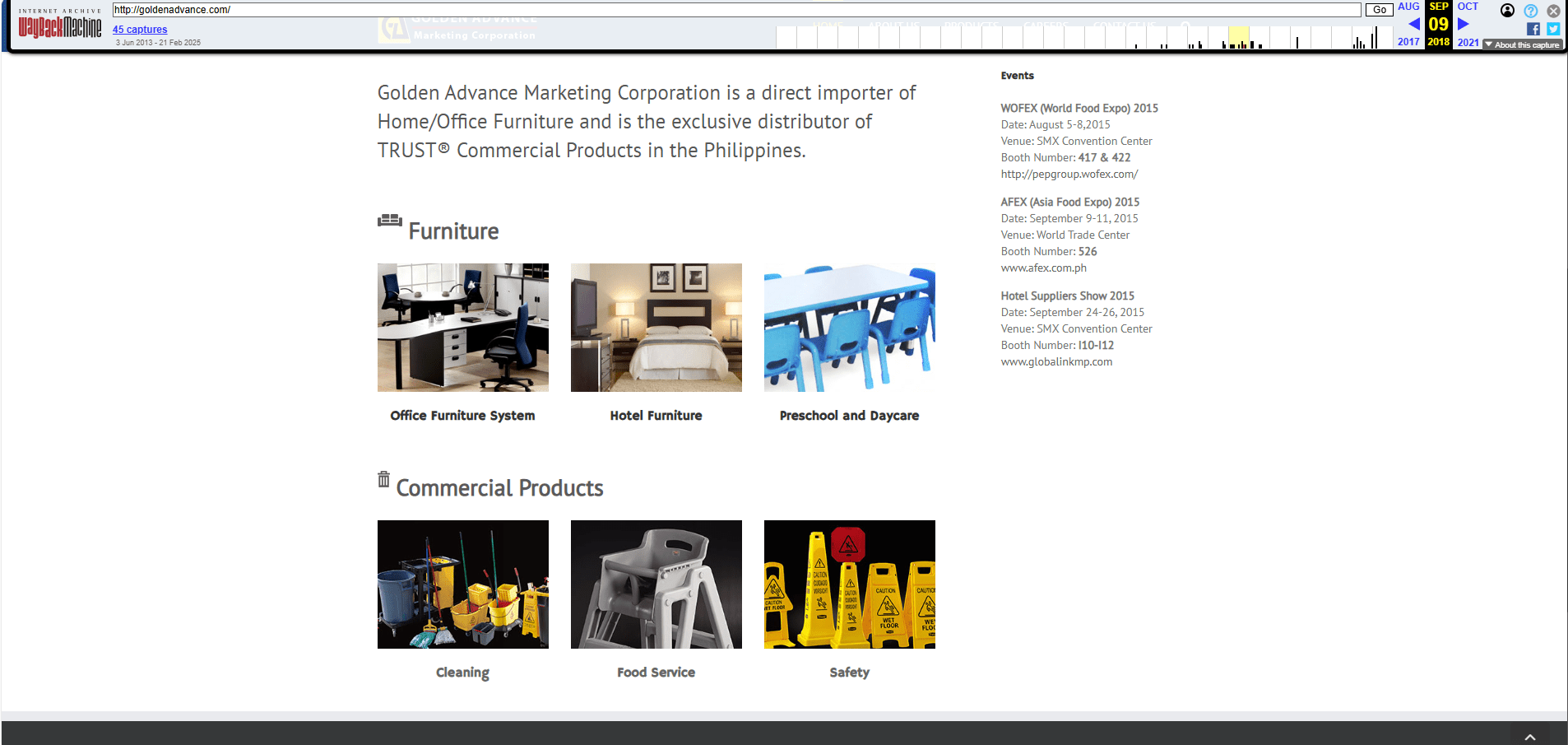The image size is (1568, 745).
Task: Click the scroll-to-top chevron button
Action: click(1529, 736)
